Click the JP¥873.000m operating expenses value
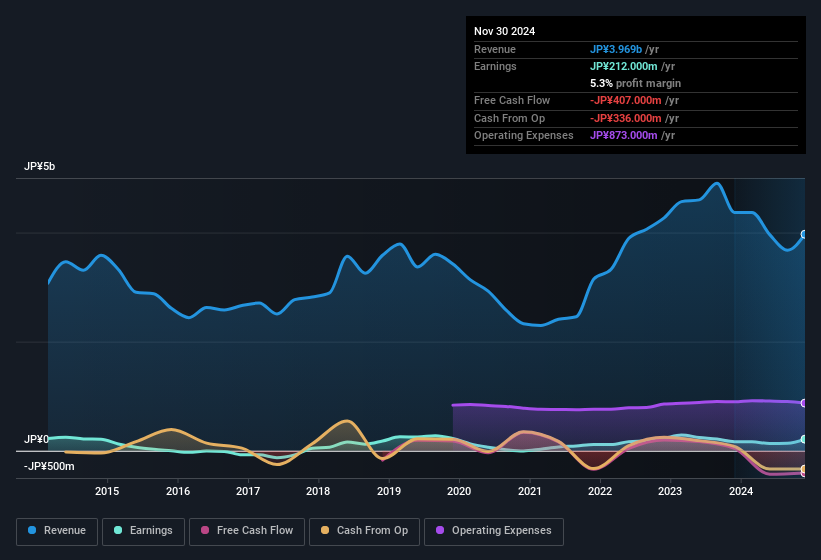This screenshot has height=560, width=821. [x=624, y=136]
